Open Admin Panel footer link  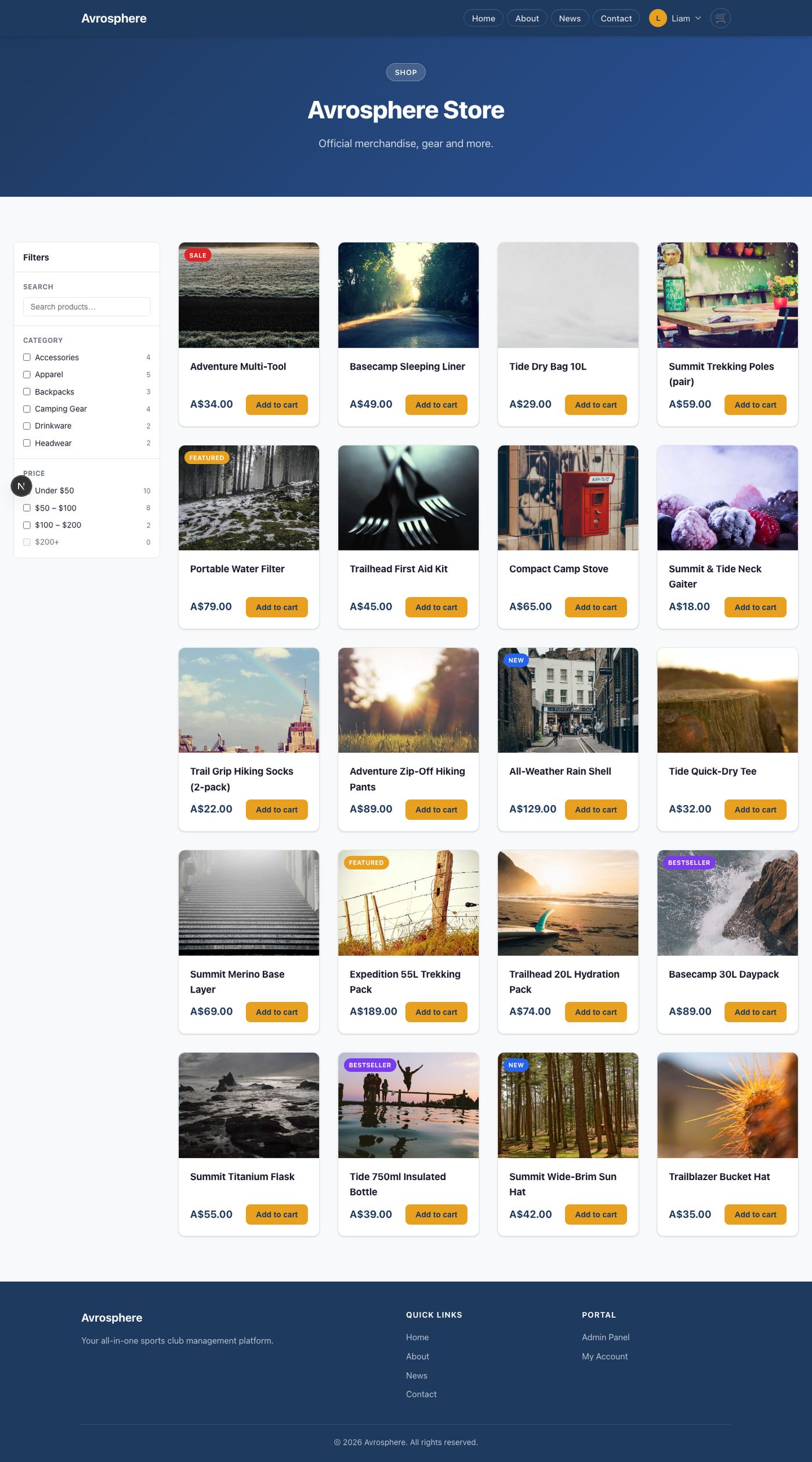(x=606, y=1337)
